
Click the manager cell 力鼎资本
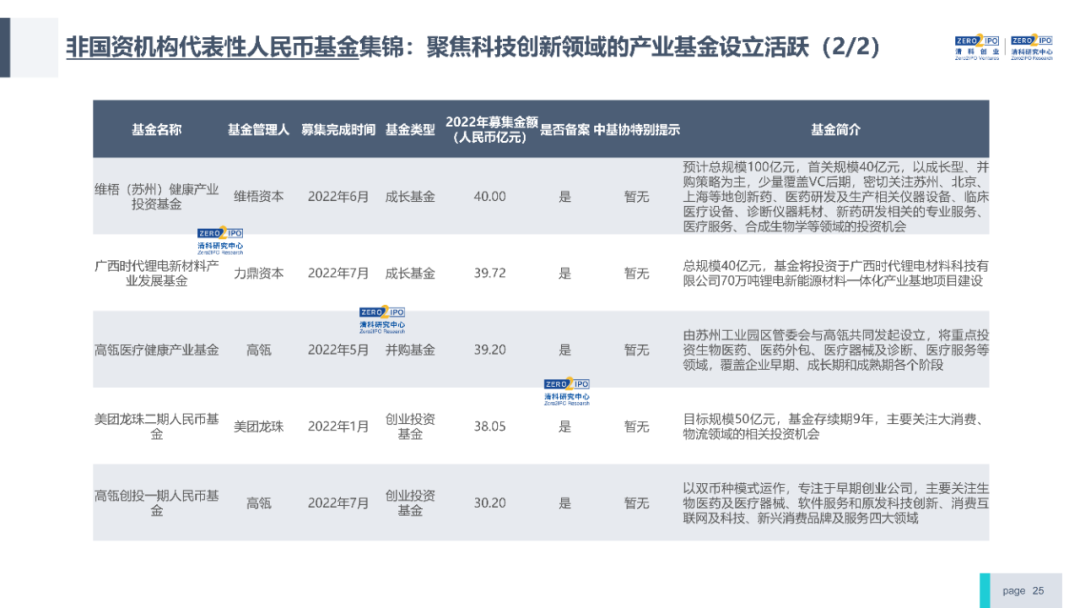[x=258, y=273]
